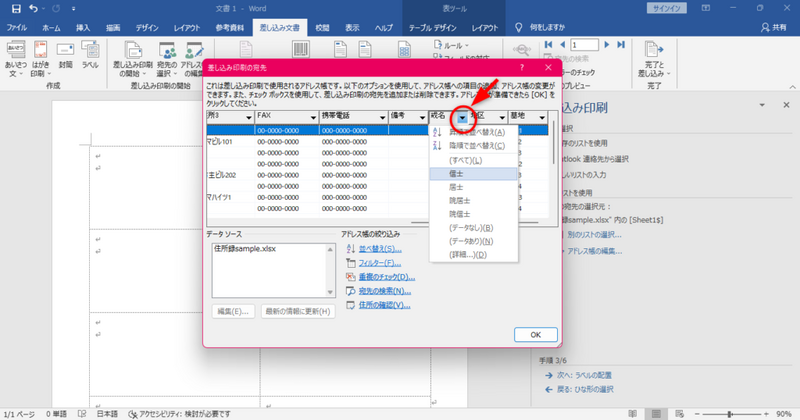
Task: Open the あいさつ文 greeting tool
Action: (x=15, y=59)
